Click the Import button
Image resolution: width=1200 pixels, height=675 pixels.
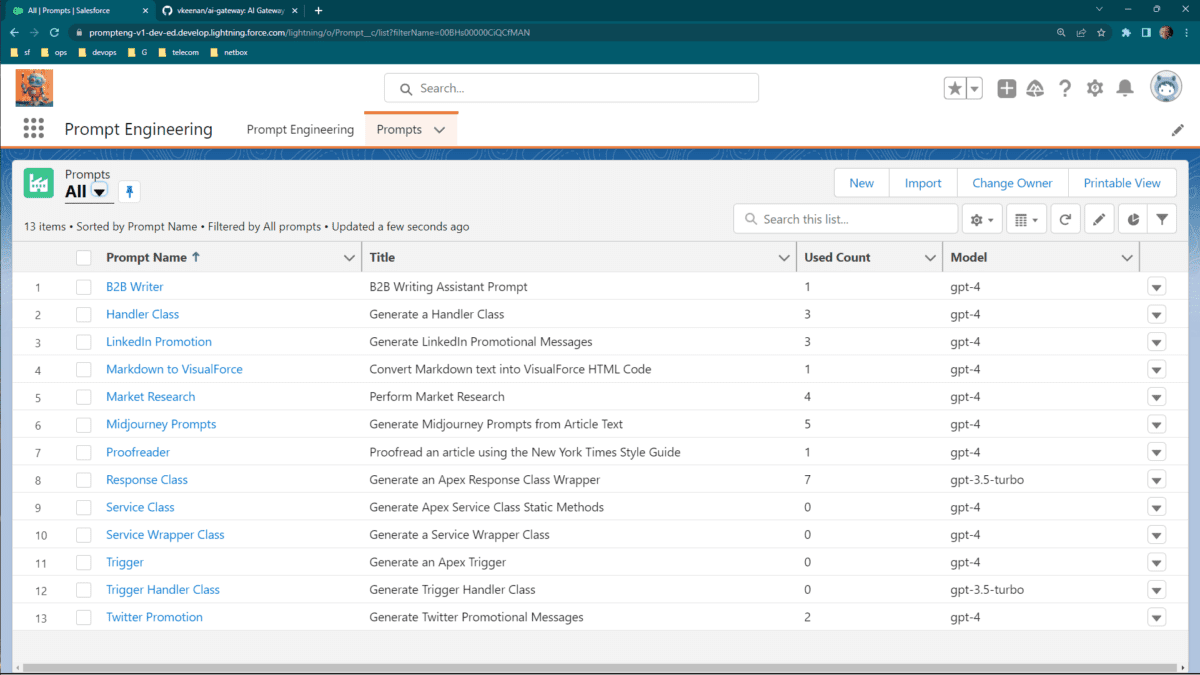[923, 183]
